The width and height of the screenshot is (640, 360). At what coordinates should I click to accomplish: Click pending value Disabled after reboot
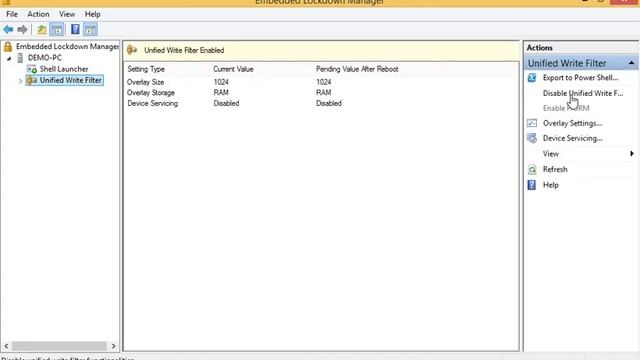coord(329,103)
